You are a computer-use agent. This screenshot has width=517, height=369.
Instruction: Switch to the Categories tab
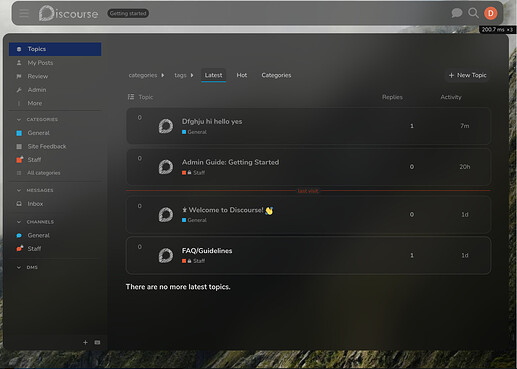(276, 75)
